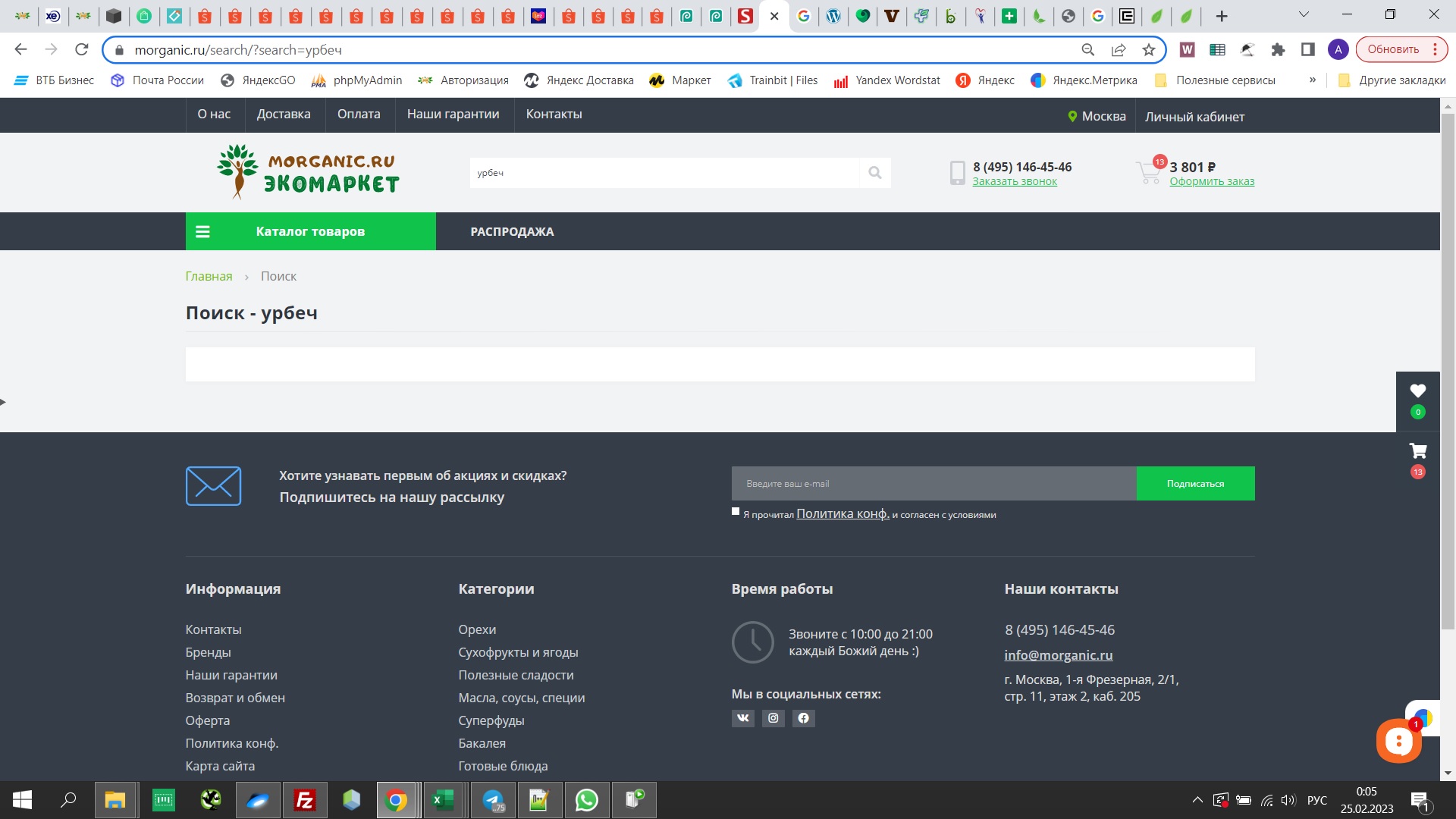Open the browser tab search chevron

pyautogui.click(x=1304, y=14)
